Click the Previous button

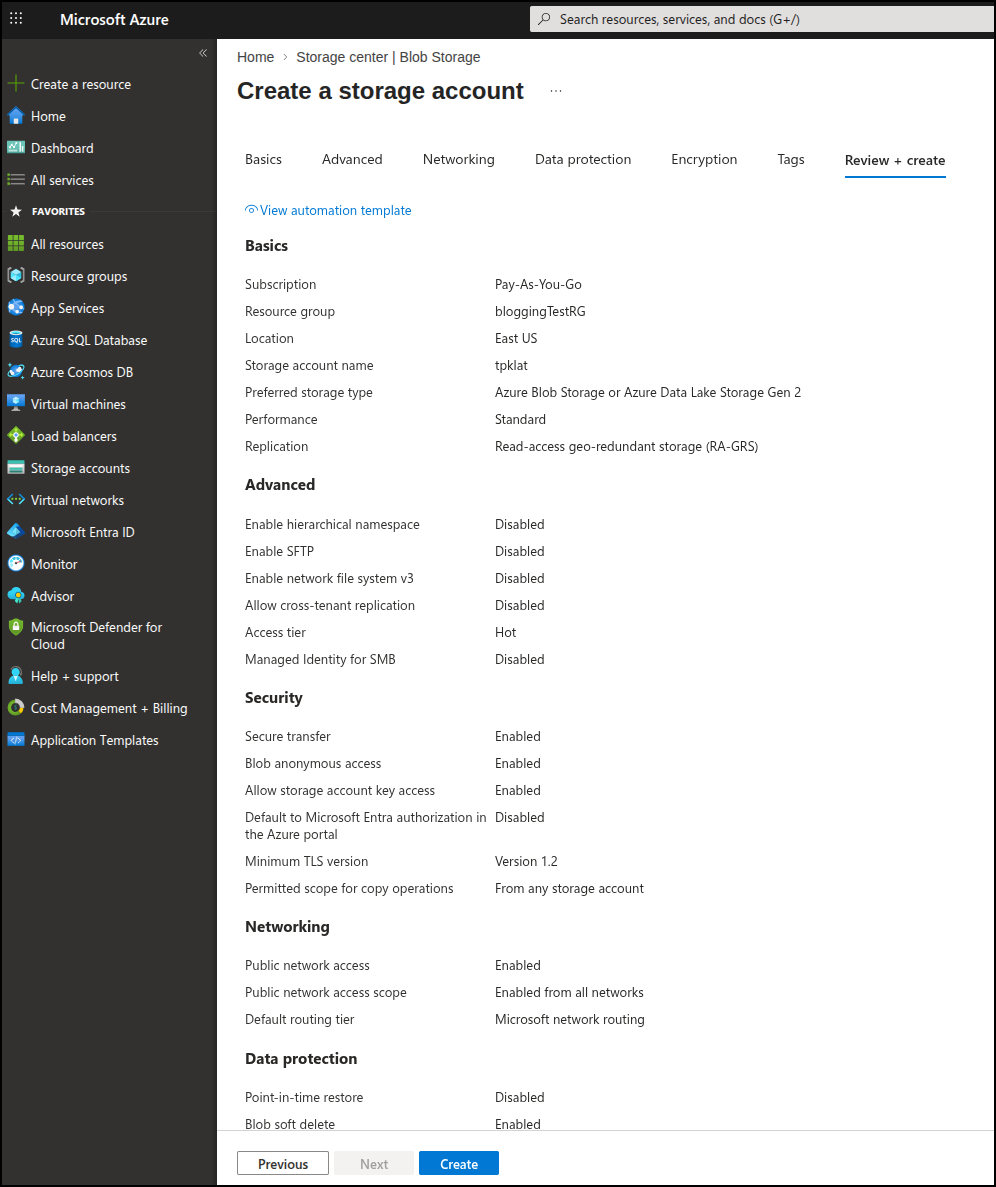tap(283, 1163)
